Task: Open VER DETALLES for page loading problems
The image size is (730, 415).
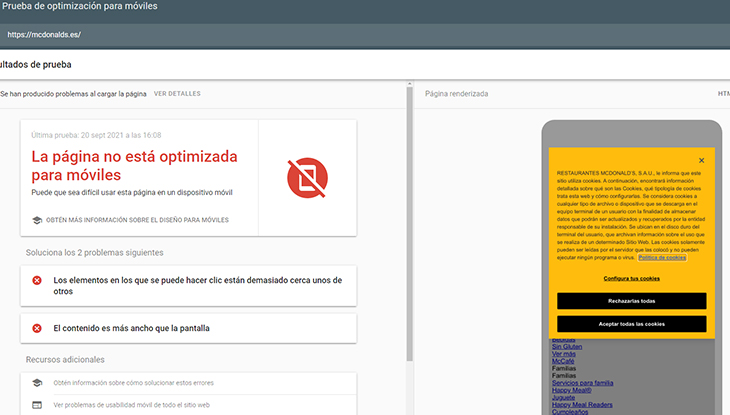Action: 177,94
